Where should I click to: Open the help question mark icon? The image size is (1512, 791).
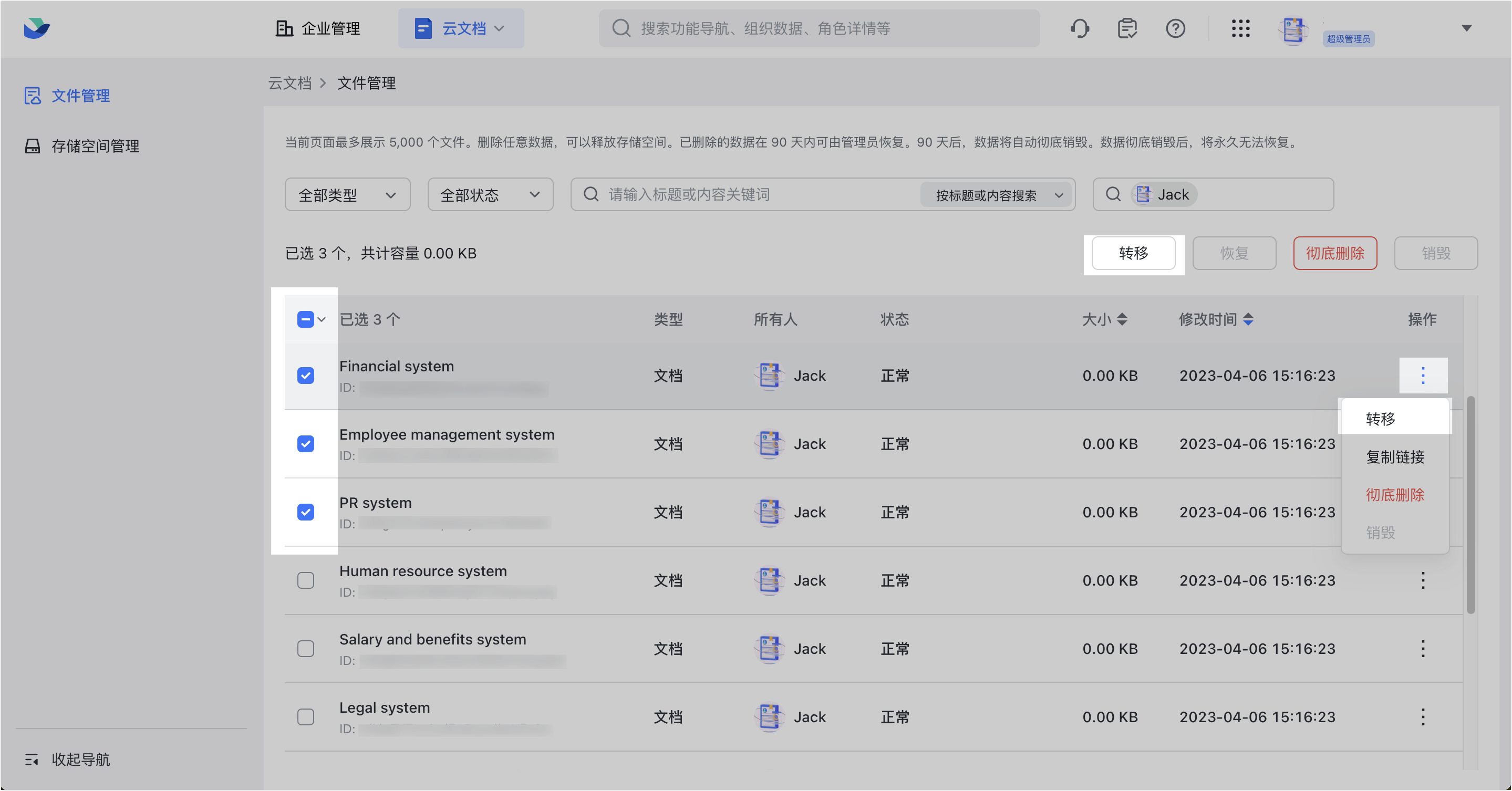tap(1175, 28)
